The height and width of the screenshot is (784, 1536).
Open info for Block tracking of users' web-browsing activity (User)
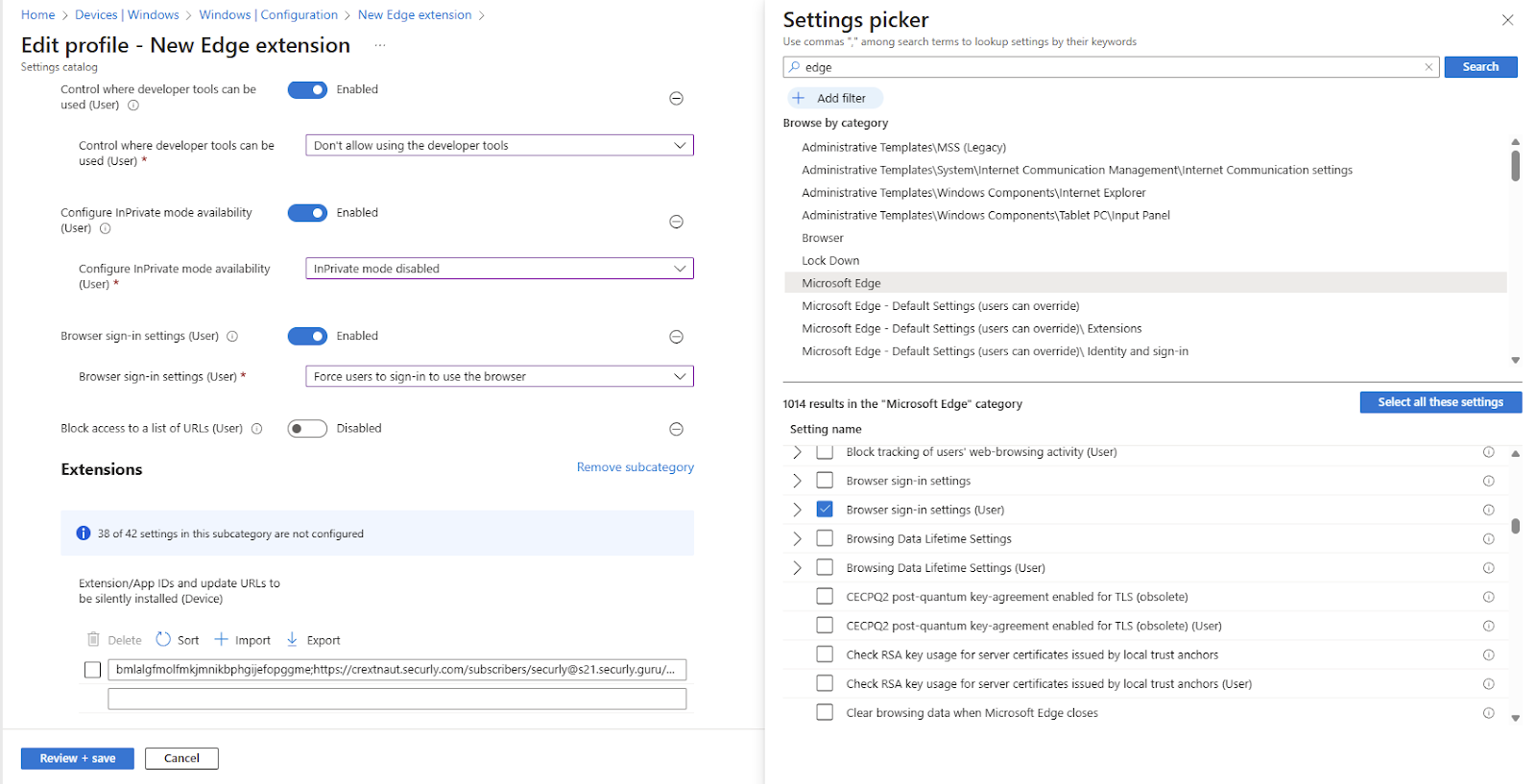[1488, 452]
